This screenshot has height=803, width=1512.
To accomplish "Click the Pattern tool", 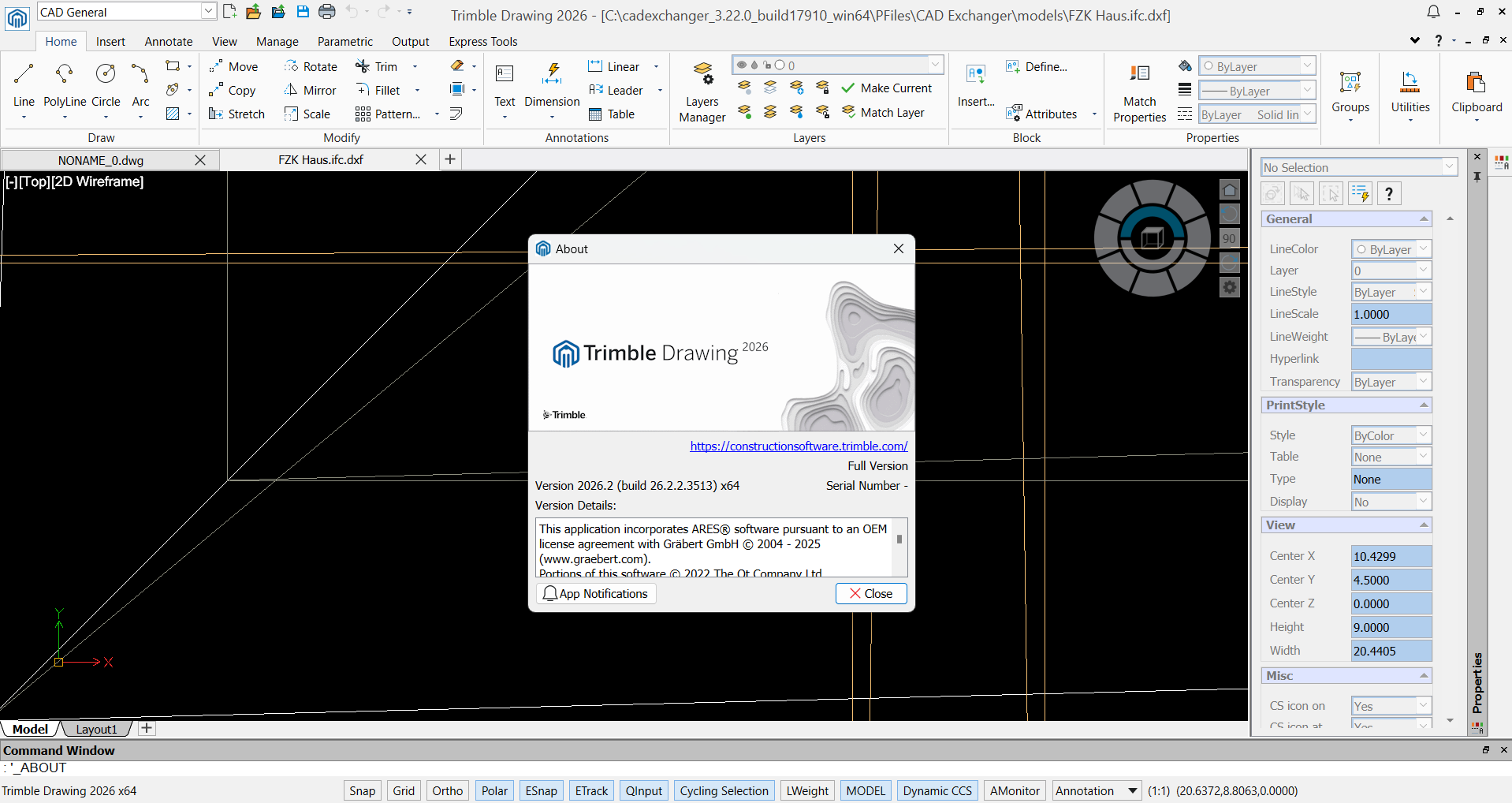I will pos(388,114).
